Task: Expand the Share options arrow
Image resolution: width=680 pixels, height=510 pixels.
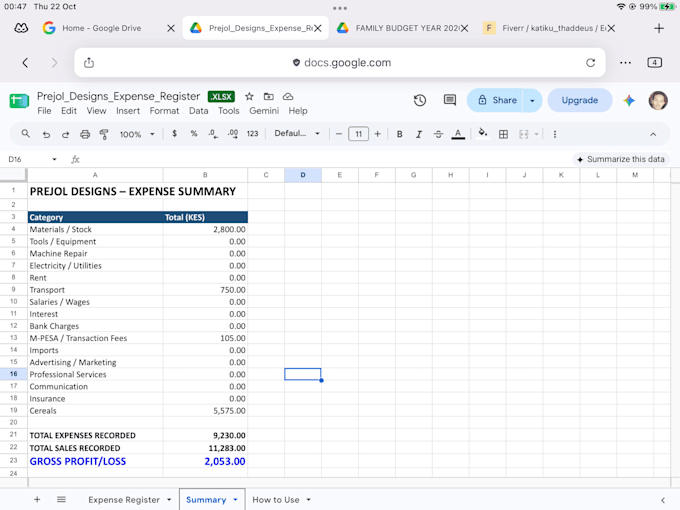Action: [533, 101]
